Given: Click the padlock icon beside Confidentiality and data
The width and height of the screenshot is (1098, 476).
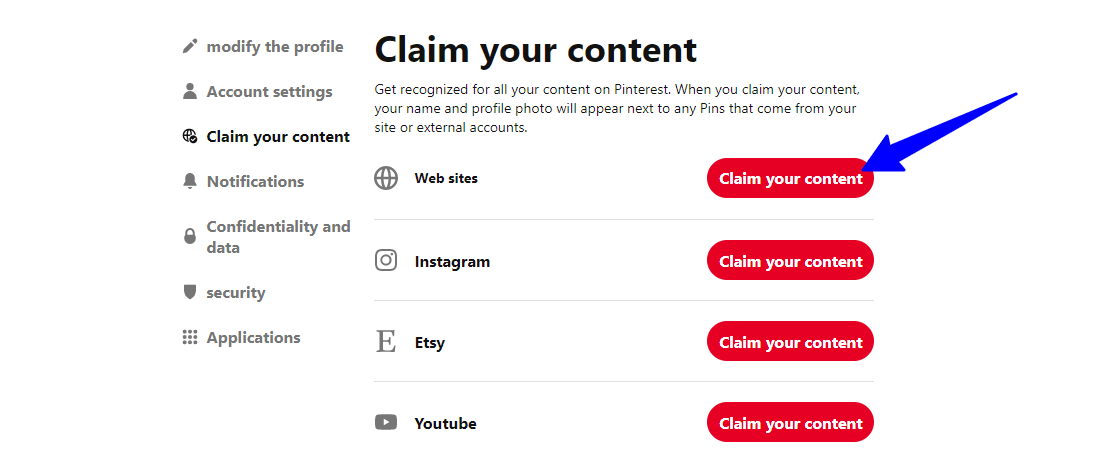Looking at the screenshot, I should point(190,237).
